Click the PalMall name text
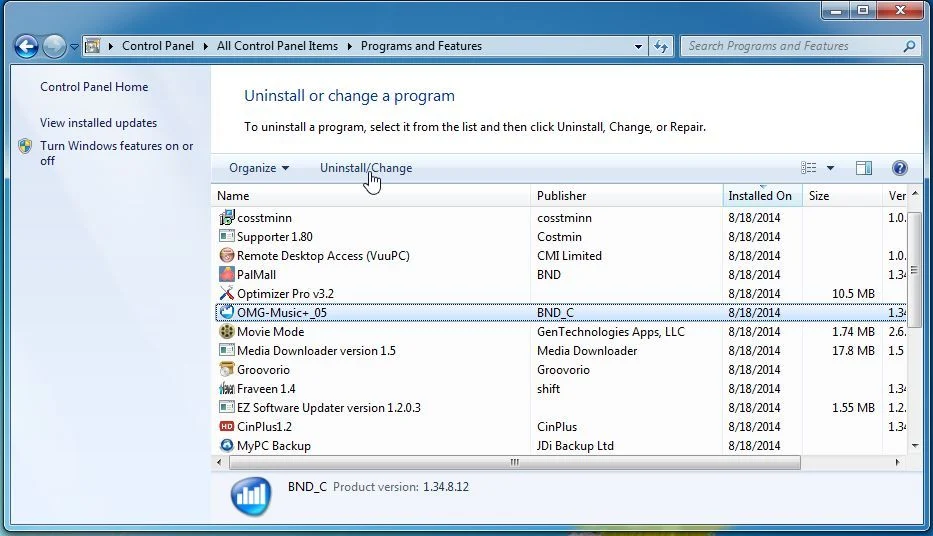The width and height of the screenshot is (933, 536). (256, 275)
